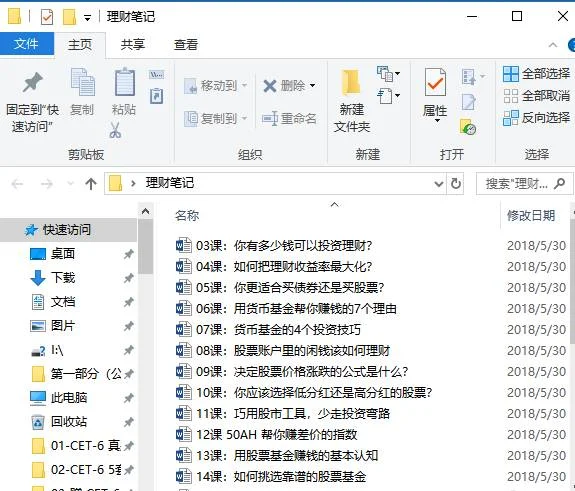Screen dimensions: 575x491
Task: Expand the address bar history dropdown
Action: [x=439, y=184]
